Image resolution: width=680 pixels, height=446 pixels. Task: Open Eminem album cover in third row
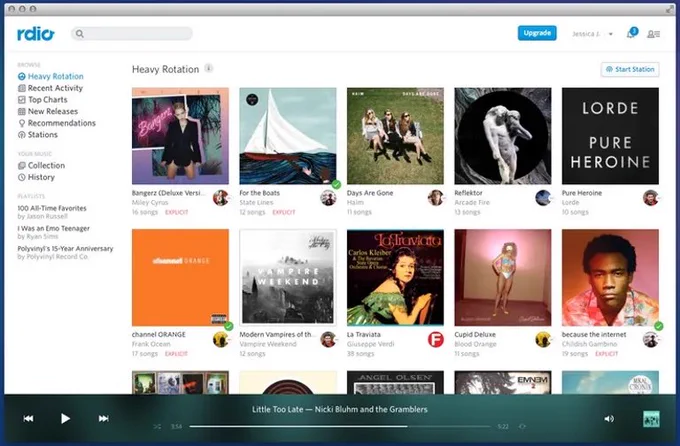pos(503,383)
